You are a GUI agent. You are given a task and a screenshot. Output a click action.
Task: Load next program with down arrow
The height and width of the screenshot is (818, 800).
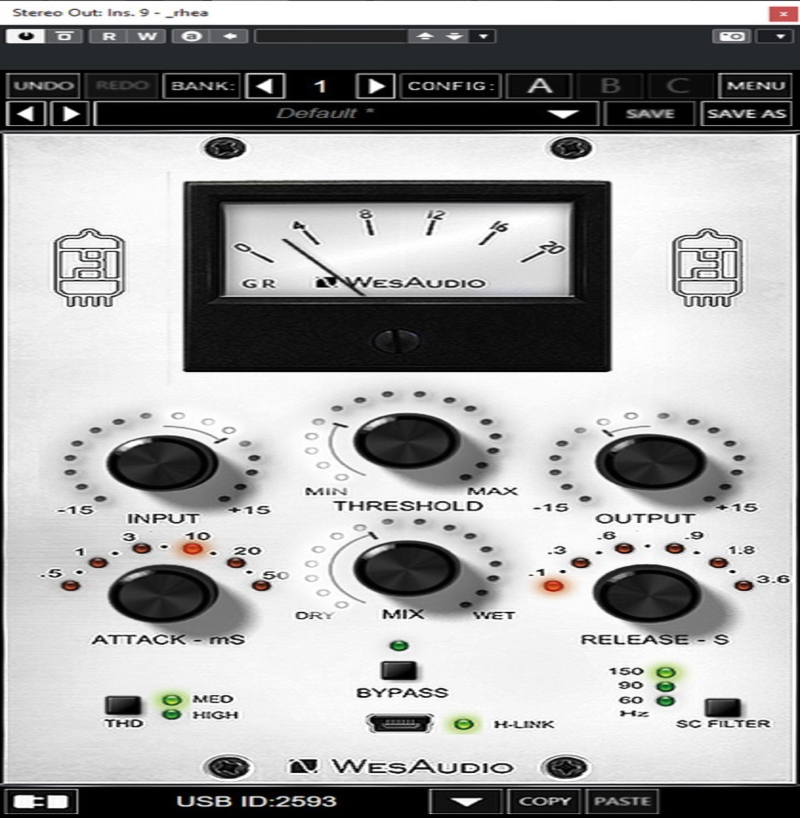455,37
